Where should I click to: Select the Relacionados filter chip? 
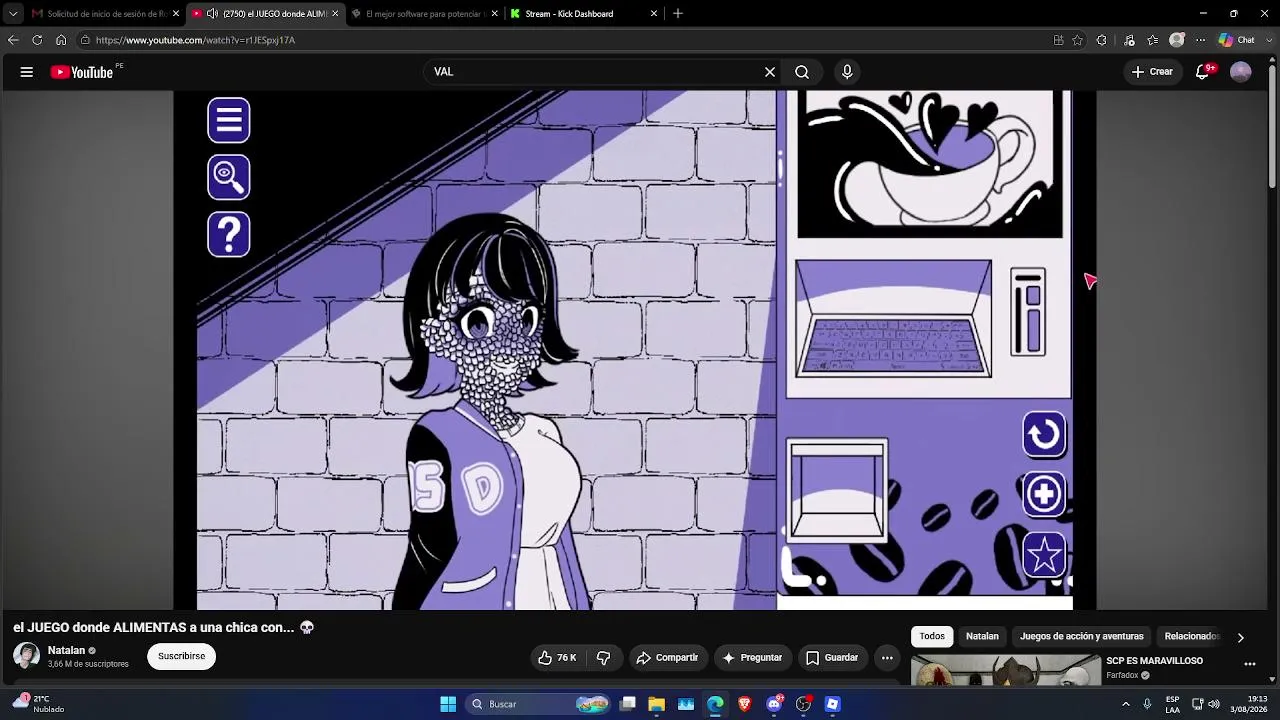[1192, 636]
